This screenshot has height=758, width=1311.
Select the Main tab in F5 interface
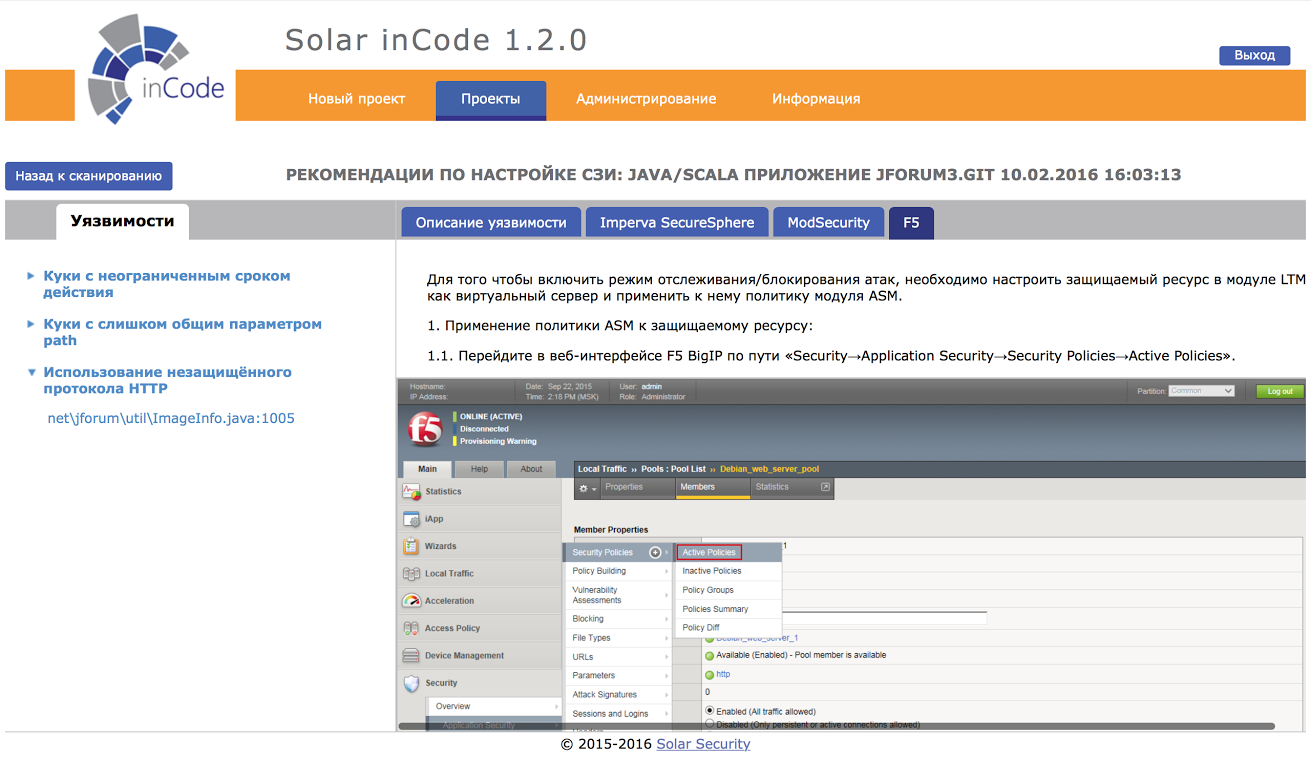tap(427, 469)
